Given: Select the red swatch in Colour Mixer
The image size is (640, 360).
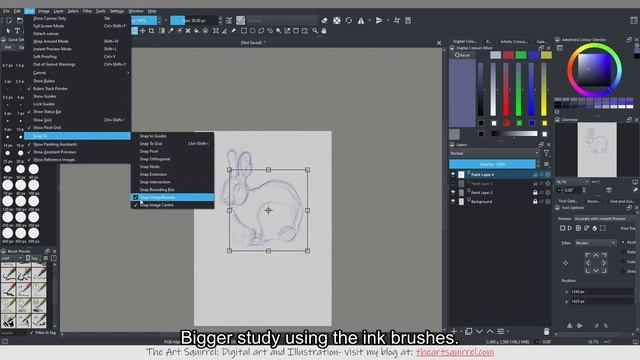Looking at the screenshot, I should point(508,55).
